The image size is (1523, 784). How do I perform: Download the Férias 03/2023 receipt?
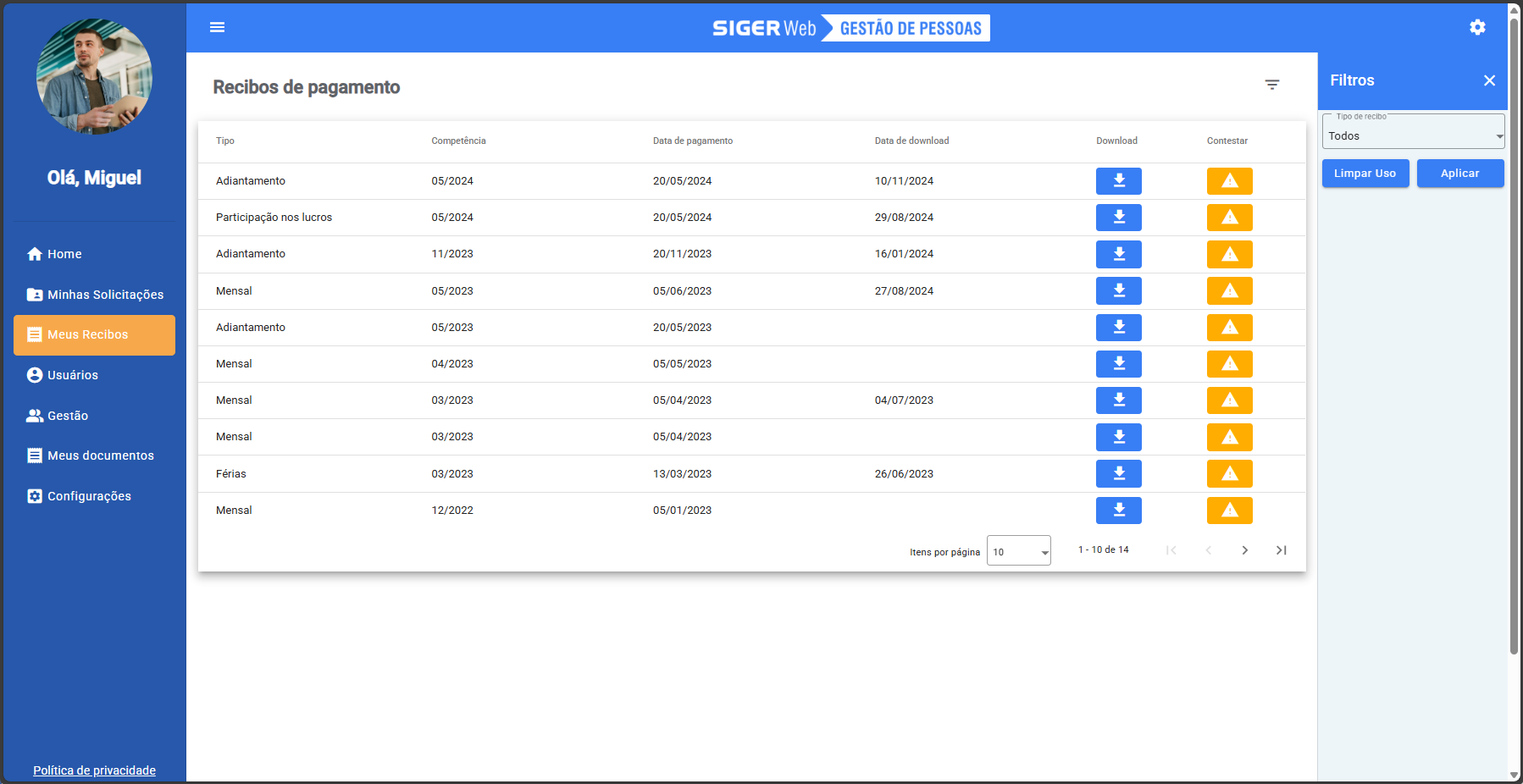1119,473
